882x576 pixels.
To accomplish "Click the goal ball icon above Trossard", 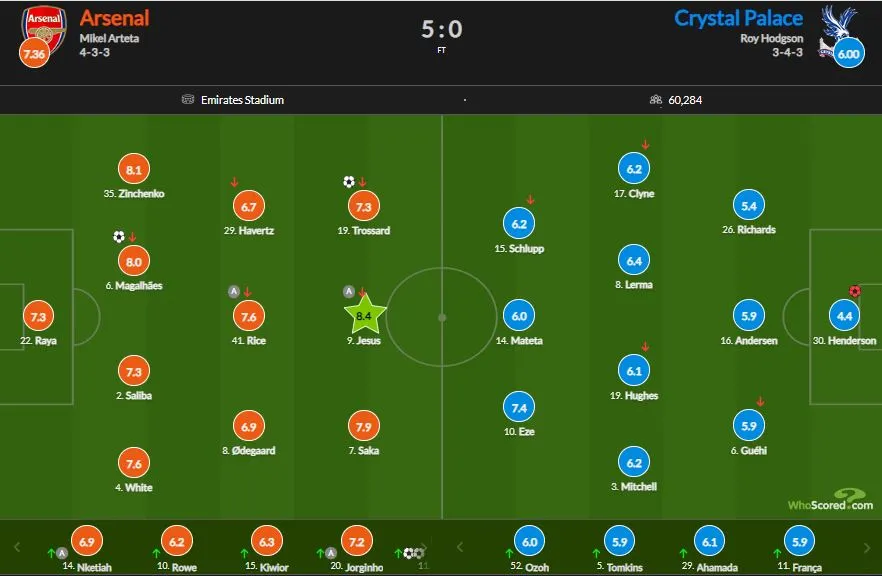I will (x=348, y=182).
